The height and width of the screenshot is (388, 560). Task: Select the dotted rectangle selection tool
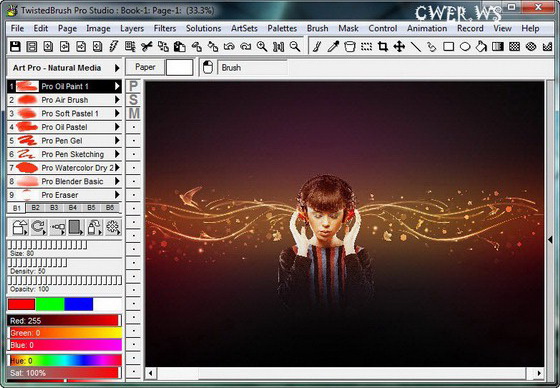point(366,46)
